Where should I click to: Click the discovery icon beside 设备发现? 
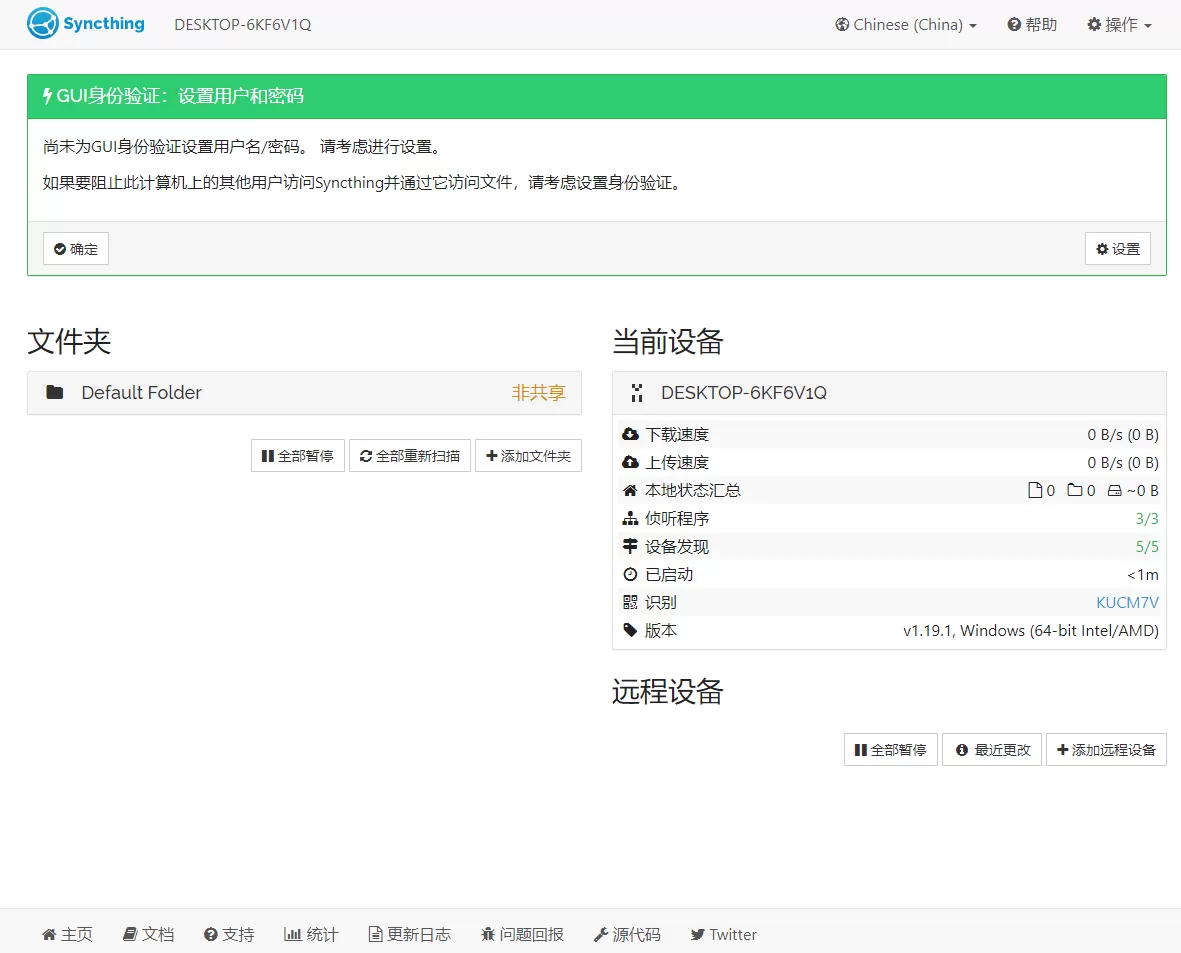(630, 546)
